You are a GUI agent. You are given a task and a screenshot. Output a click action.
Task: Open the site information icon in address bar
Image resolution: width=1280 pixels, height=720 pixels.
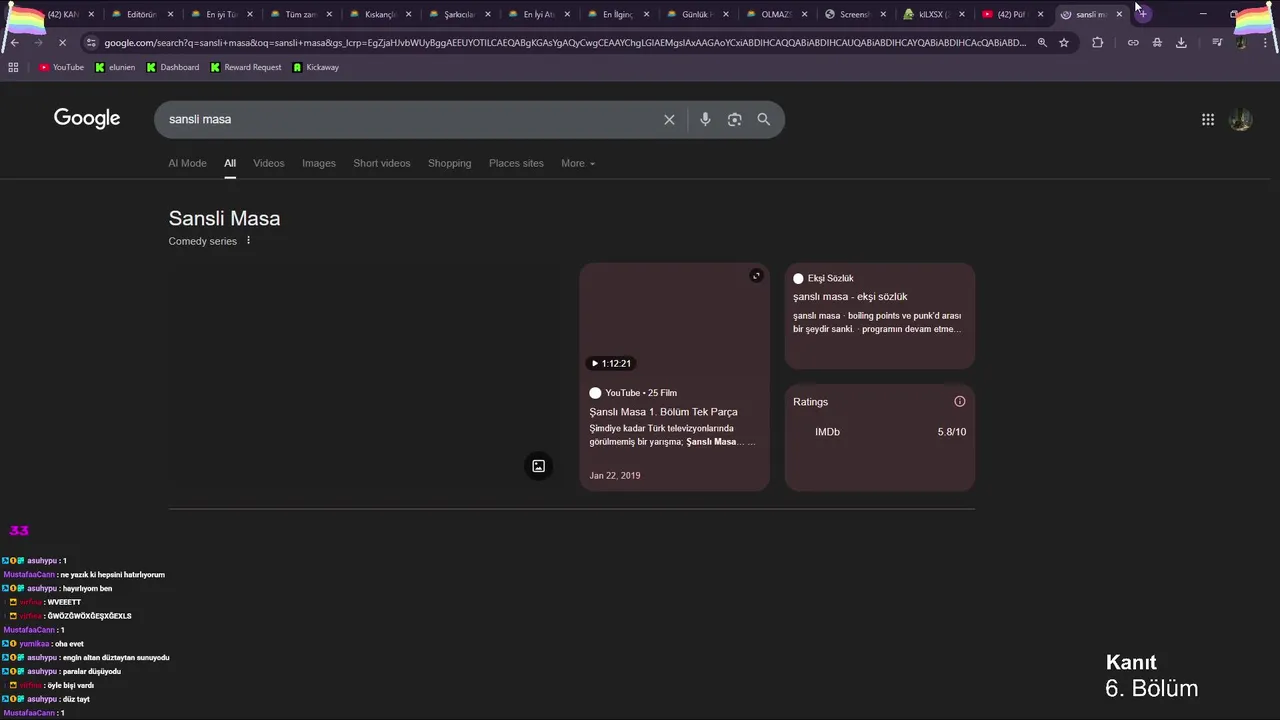pos(91,43)
